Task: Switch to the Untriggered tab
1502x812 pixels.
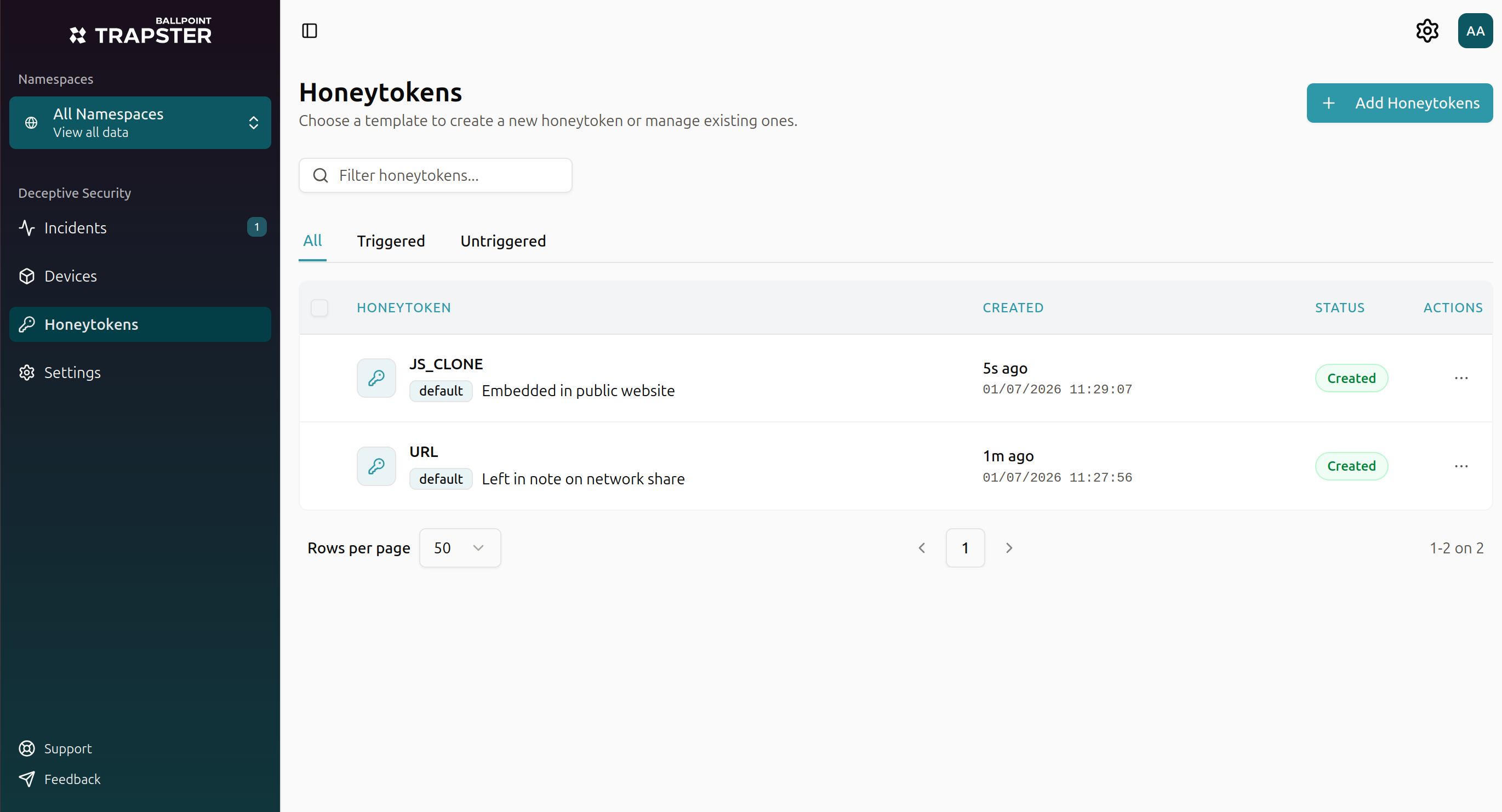Action: pyautogui.click(x=503, y=241)
